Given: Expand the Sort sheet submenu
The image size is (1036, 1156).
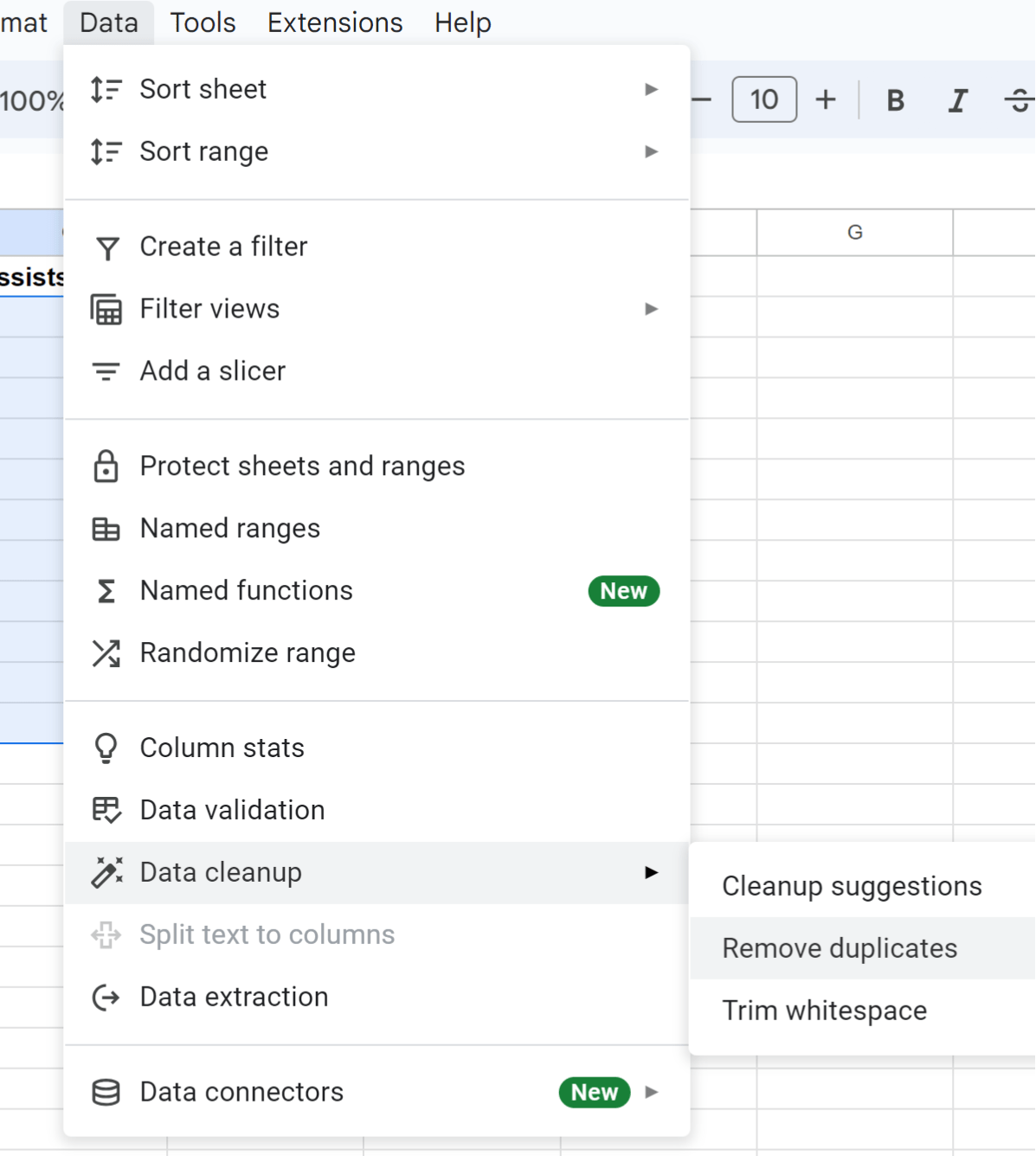Looking at the screenshot, I should point(651,89).
